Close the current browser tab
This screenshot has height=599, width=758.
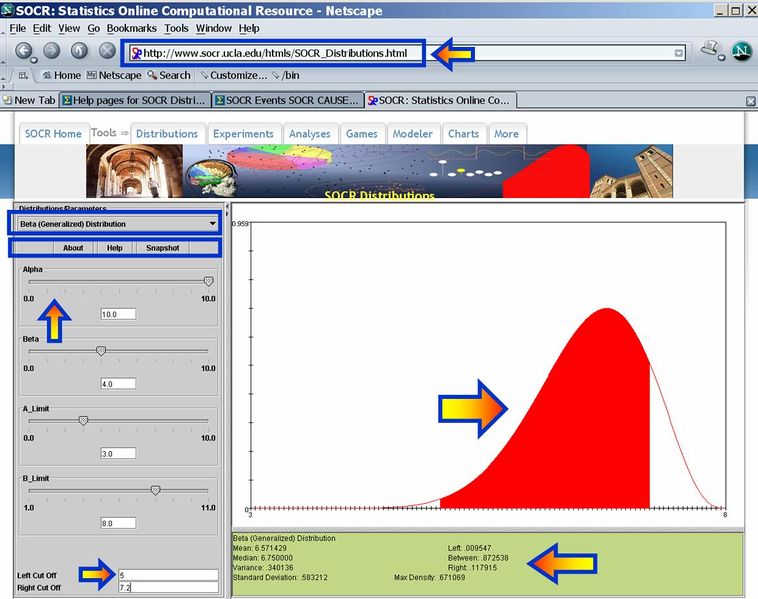pyautogui.click(x=750, y=101)
